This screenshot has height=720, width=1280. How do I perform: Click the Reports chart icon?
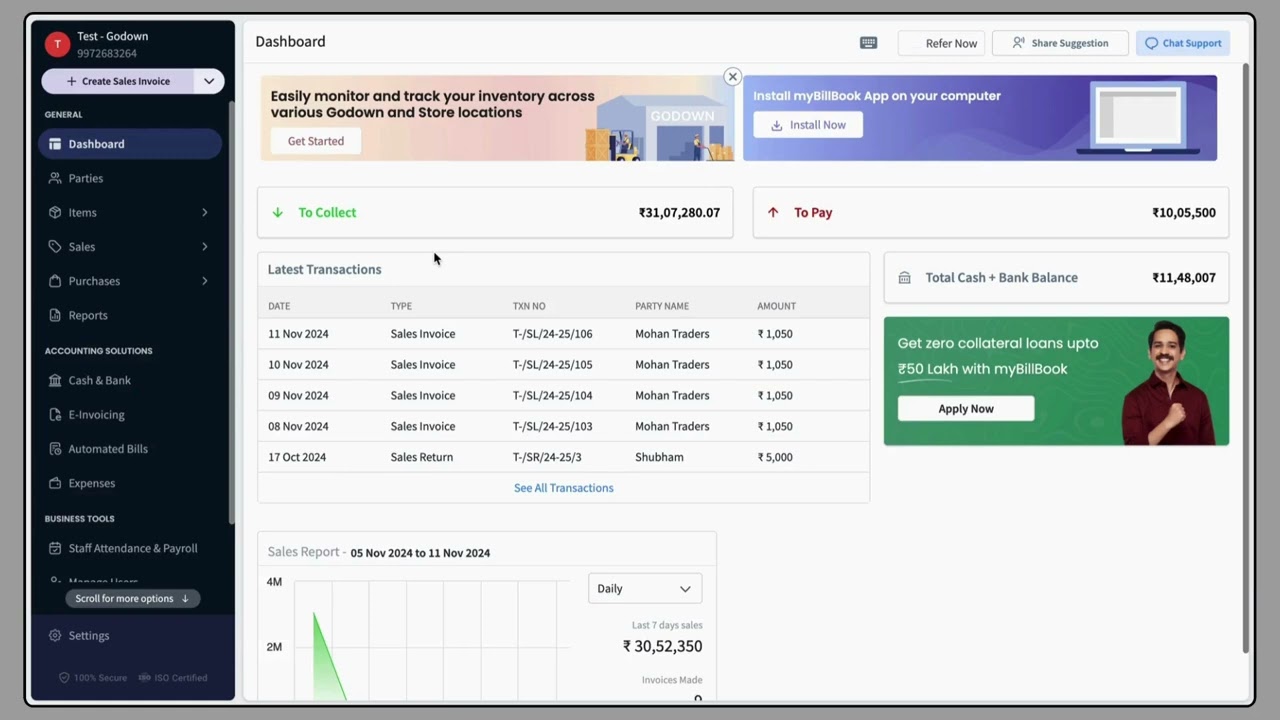click(x=55, y=315)
